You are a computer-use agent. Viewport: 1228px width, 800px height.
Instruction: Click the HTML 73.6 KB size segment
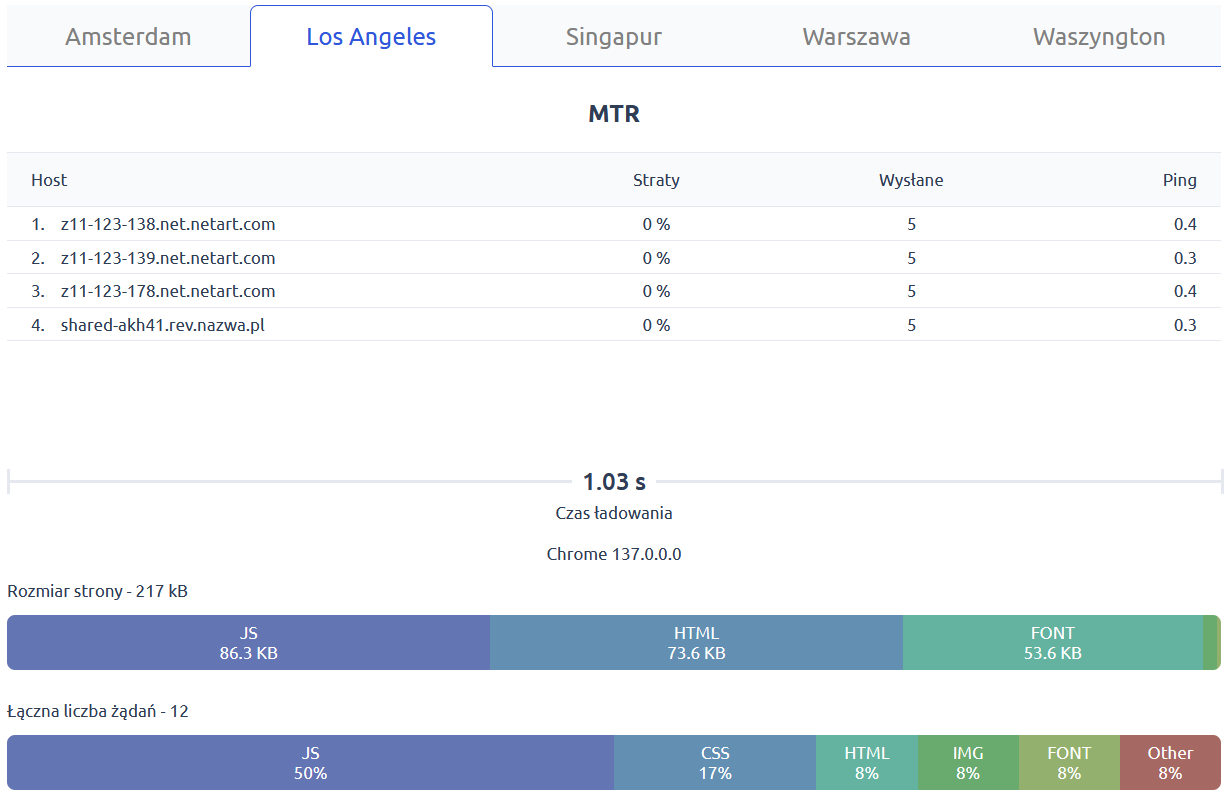click(x=696, y=643)
